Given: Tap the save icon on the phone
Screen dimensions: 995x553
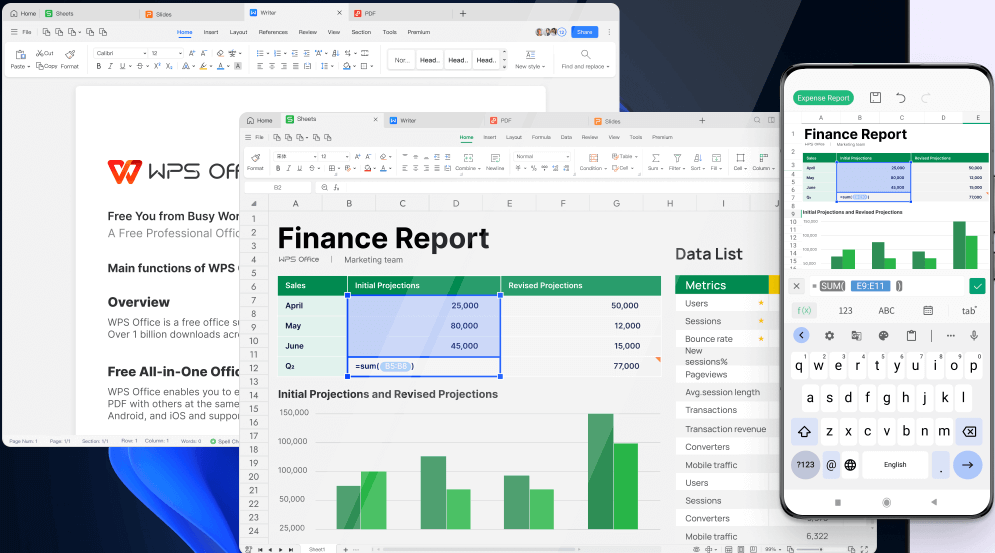Looking at the screenshot, I should [875, 97].
